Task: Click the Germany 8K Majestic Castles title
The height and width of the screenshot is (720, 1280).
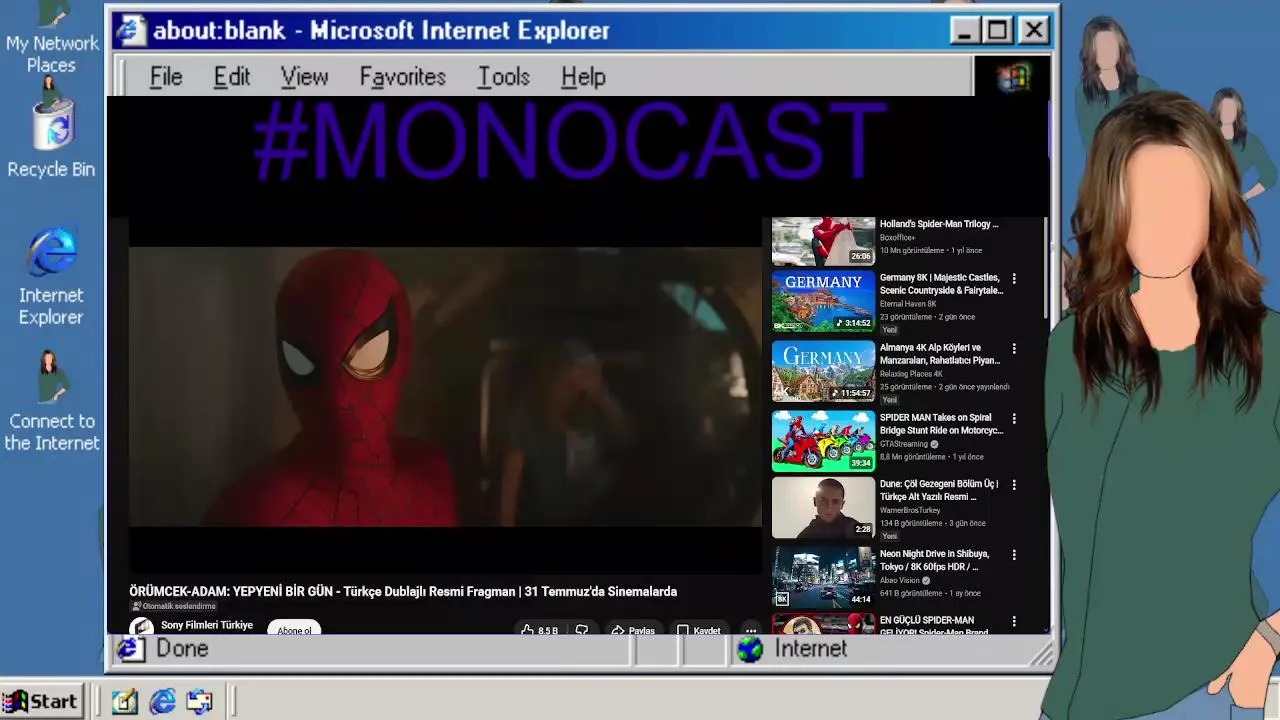Action: tap(941, 284)
